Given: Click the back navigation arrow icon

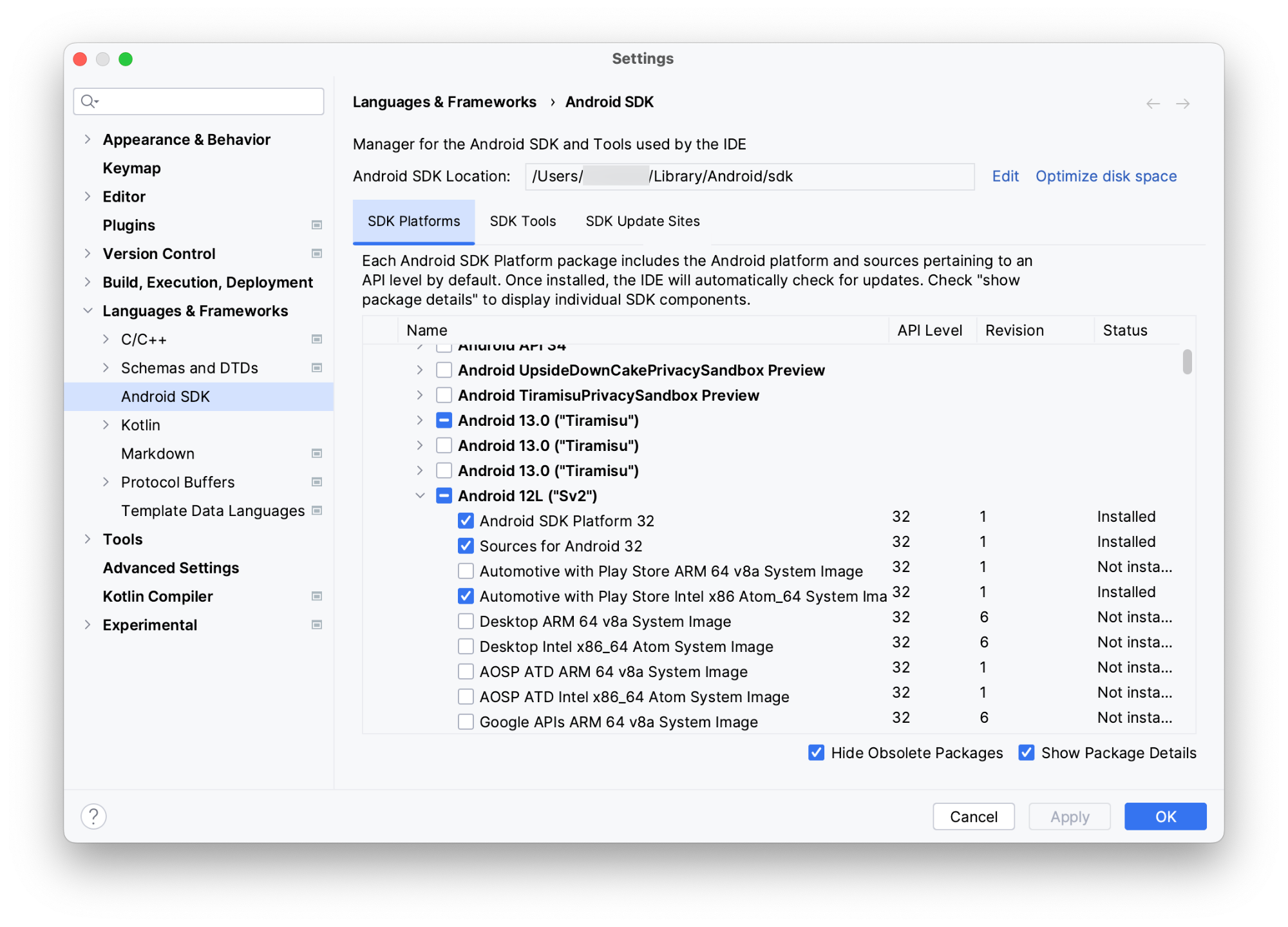Looking at the screenshot, I should pyautogui.click(x=1153, y=103).
